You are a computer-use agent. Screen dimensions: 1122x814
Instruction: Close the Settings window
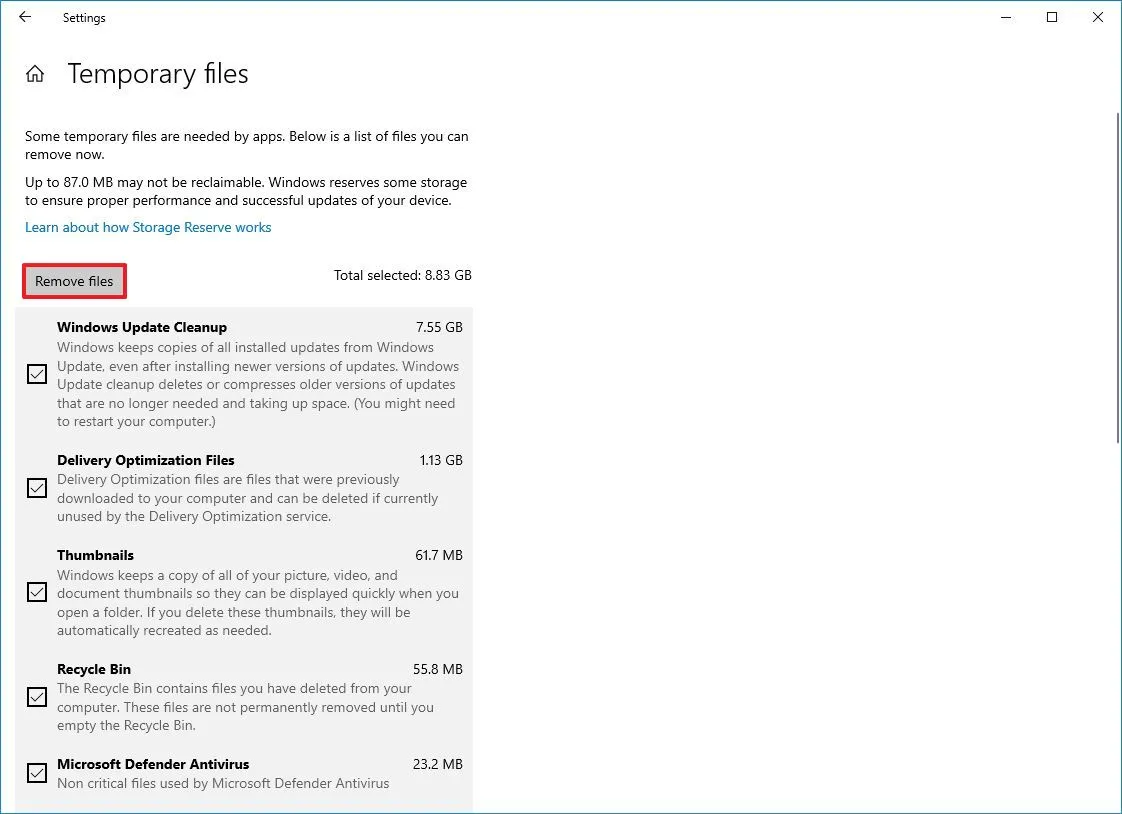click(x=1098, y=17)
